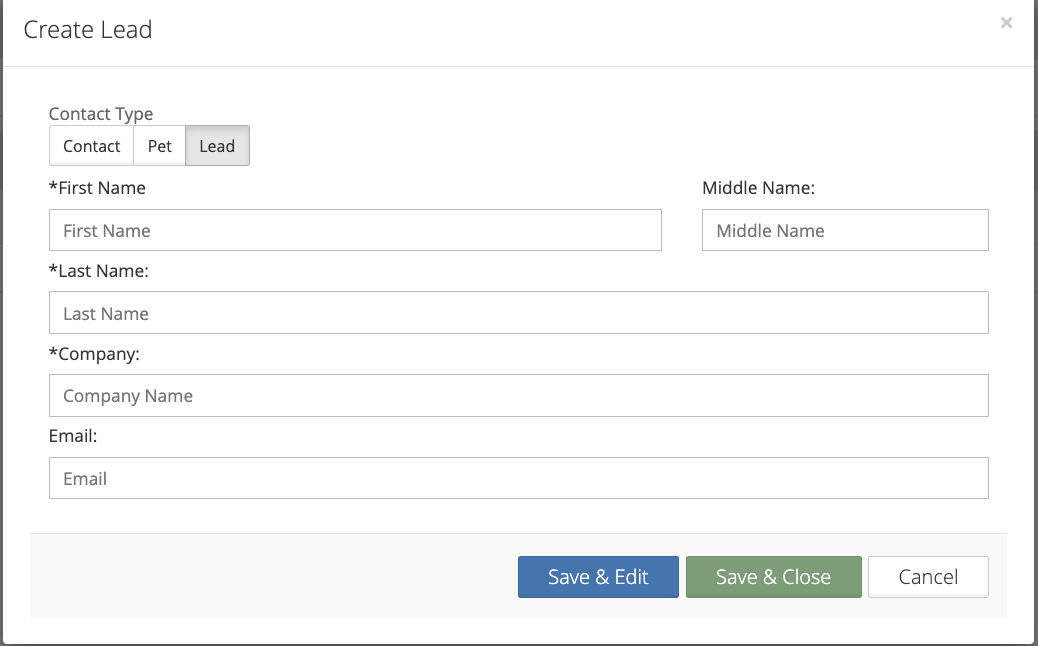
Task: Click into the Middle Name text box
Action: pos(845,230)
